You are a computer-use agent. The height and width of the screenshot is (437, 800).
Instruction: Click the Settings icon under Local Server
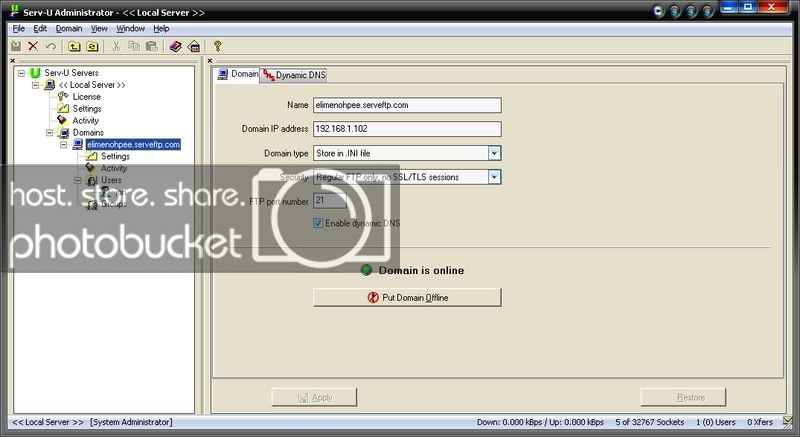63,109
